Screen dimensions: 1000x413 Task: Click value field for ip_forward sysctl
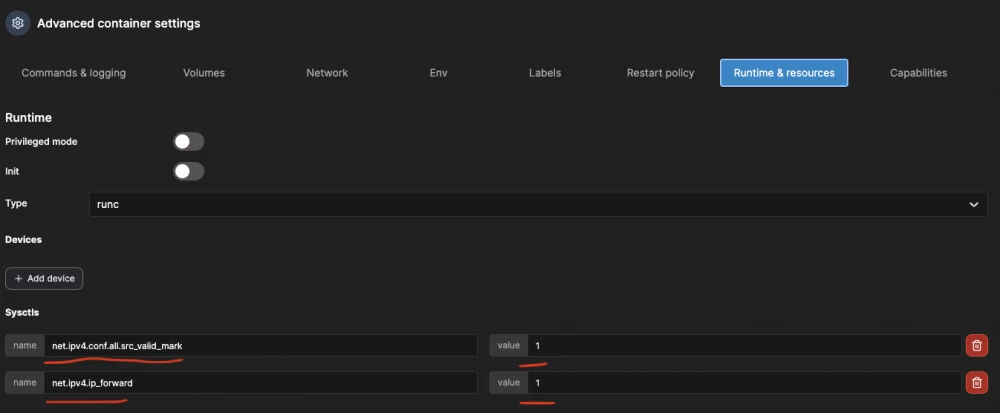click(744, 382)
